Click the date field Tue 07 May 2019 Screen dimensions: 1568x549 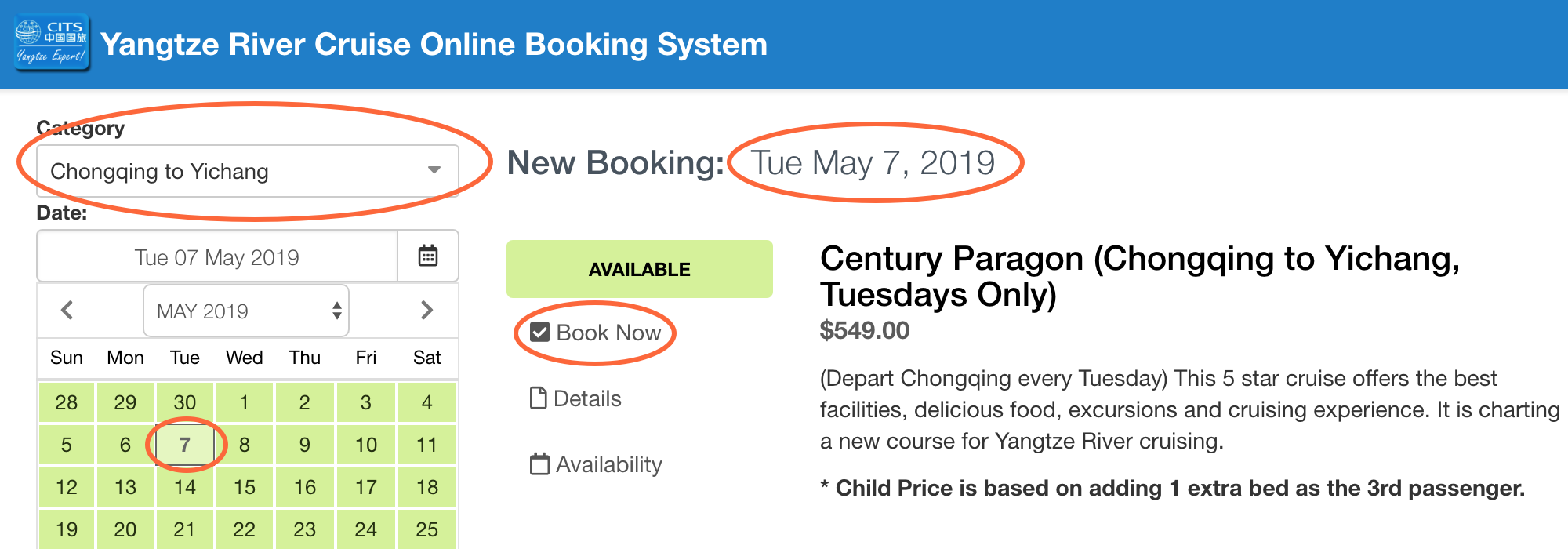(x=217, y=256)
